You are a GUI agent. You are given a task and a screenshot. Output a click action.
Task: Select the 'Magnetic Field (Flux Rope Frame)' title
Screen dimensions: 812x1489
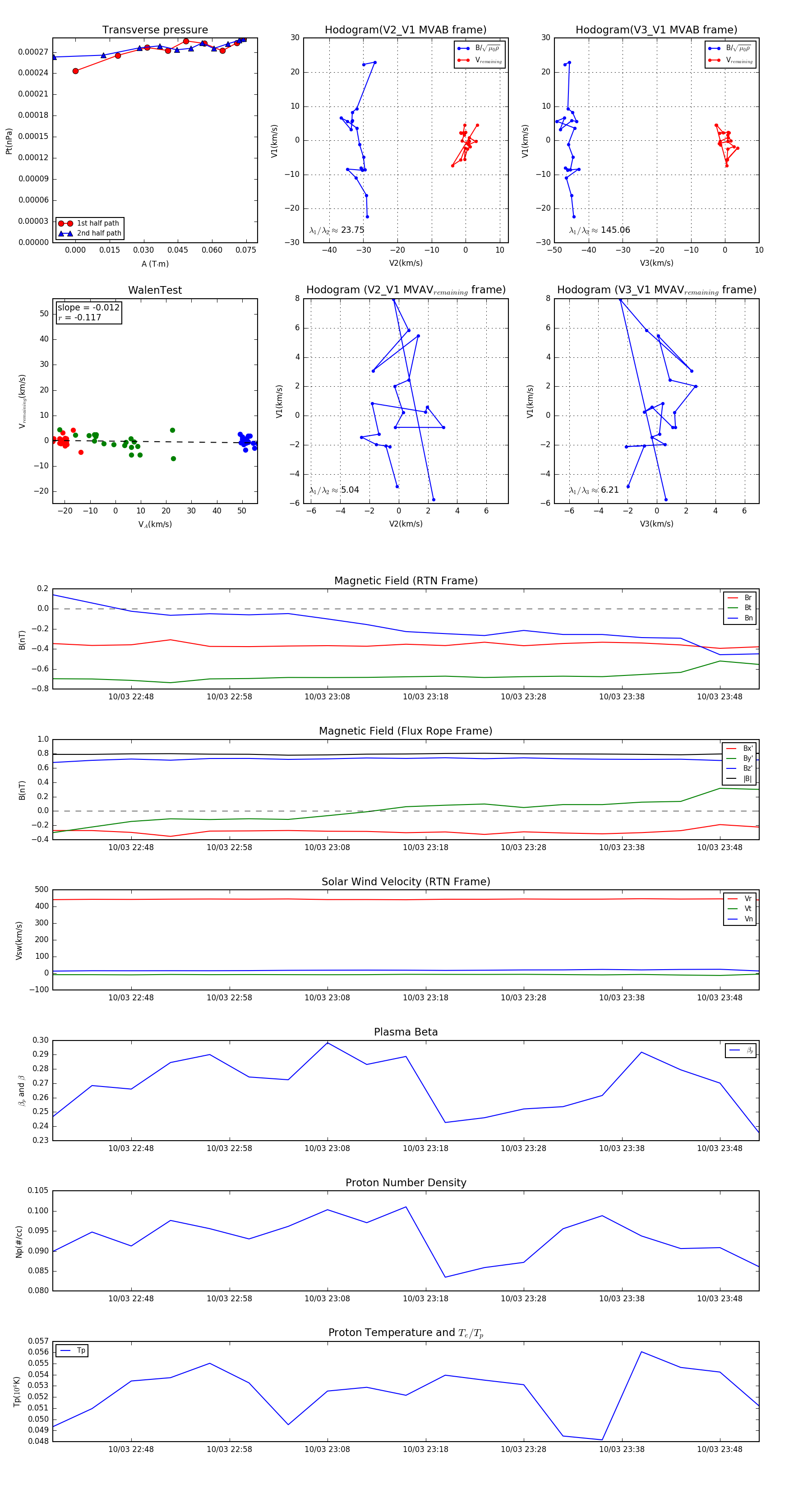point(406,731)
